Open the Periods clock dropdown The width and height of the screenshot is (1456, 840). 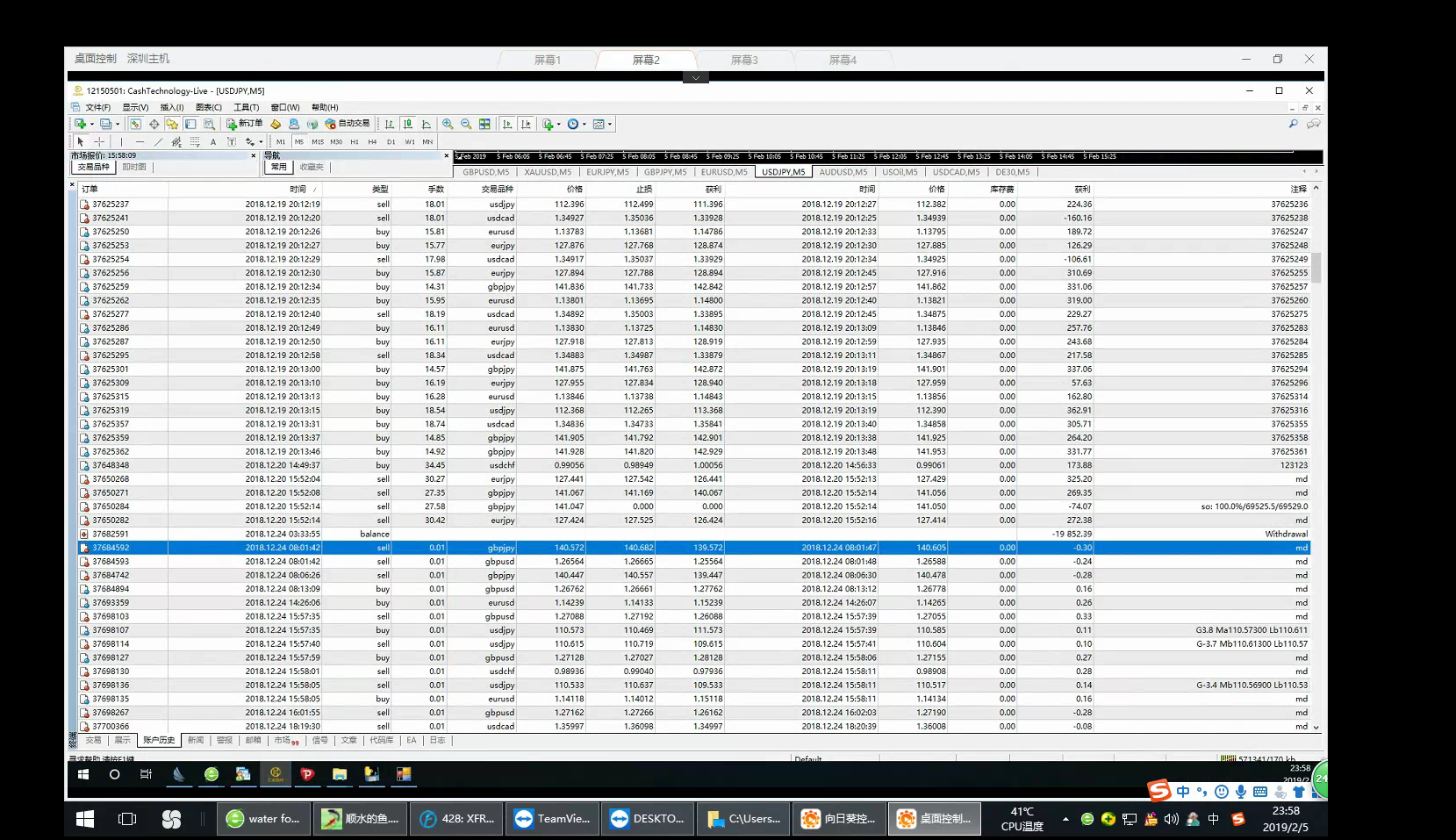point(576,124)
